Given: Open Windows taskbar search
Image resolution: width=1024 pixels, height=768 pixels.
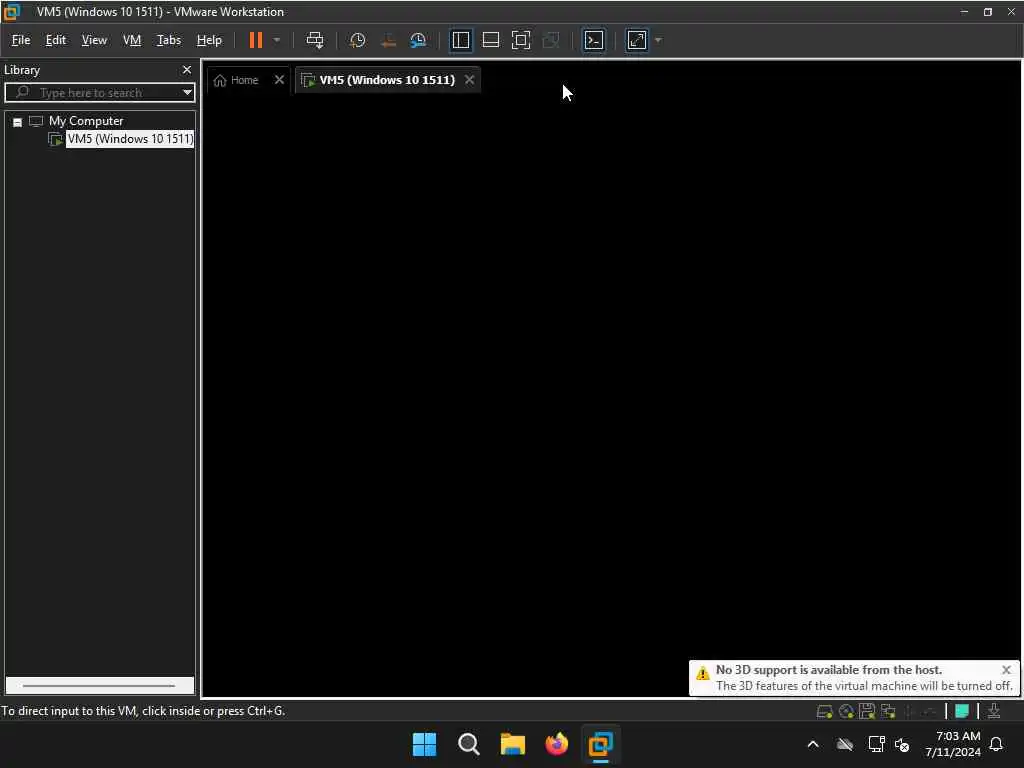Looking at the screenshot, I should [x=468, y=744].
